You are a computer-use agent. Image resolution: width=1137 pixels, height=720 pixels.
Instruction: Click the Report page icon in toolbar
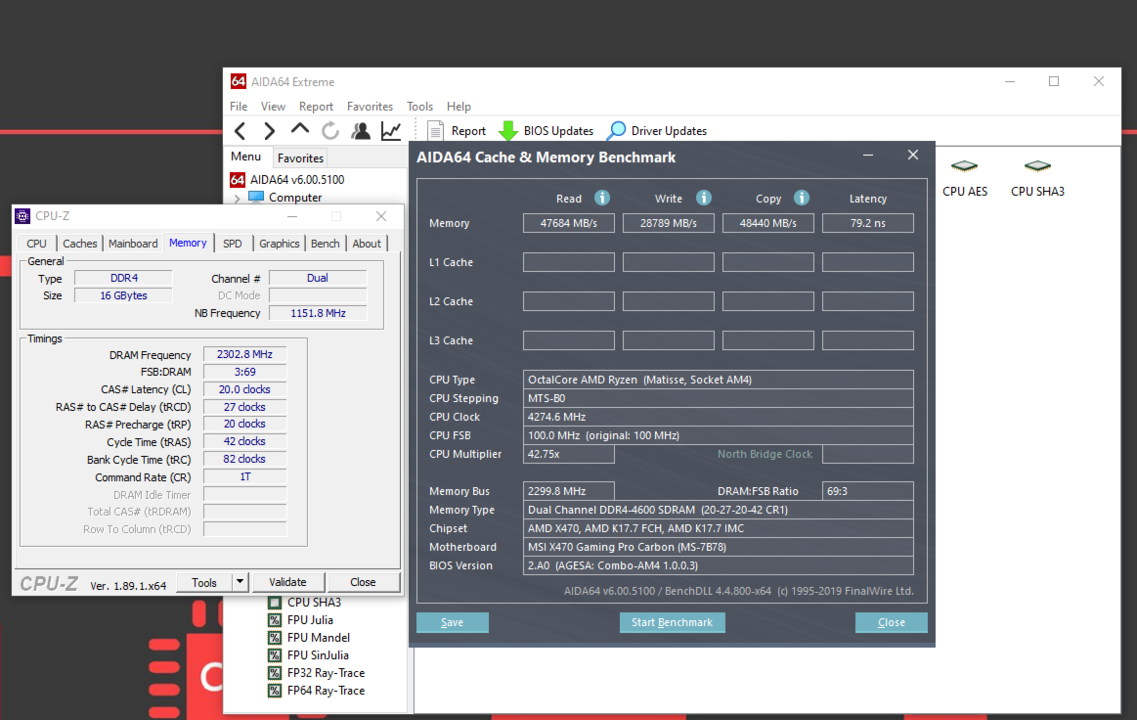click(435, 131)
